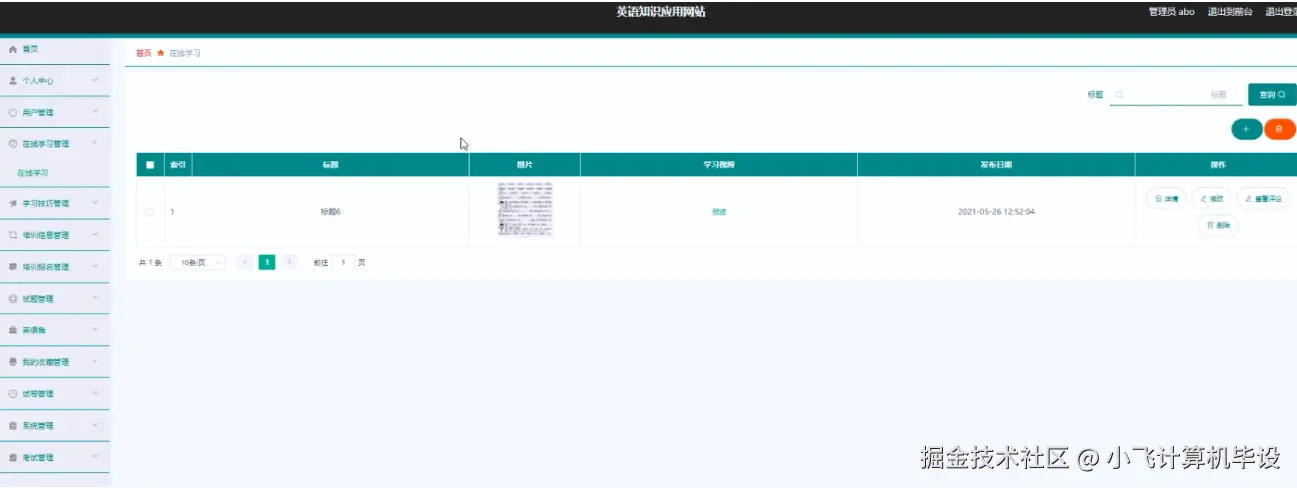Click the magnifier icon inside the 标题 search field
The width and height of the screenshot is (1297, 488).
1120,95
